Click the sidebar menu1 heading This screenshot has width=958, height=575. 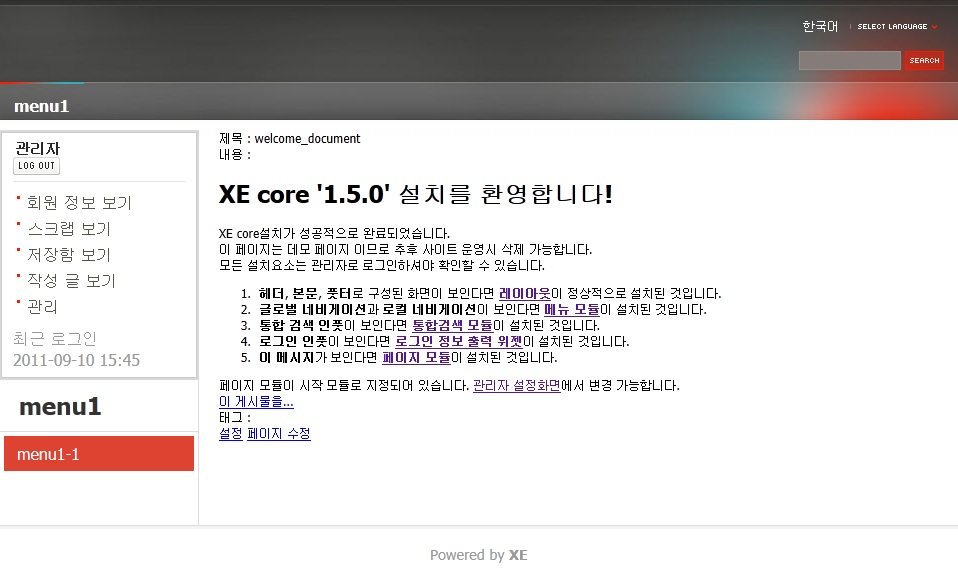pos(60,406)
